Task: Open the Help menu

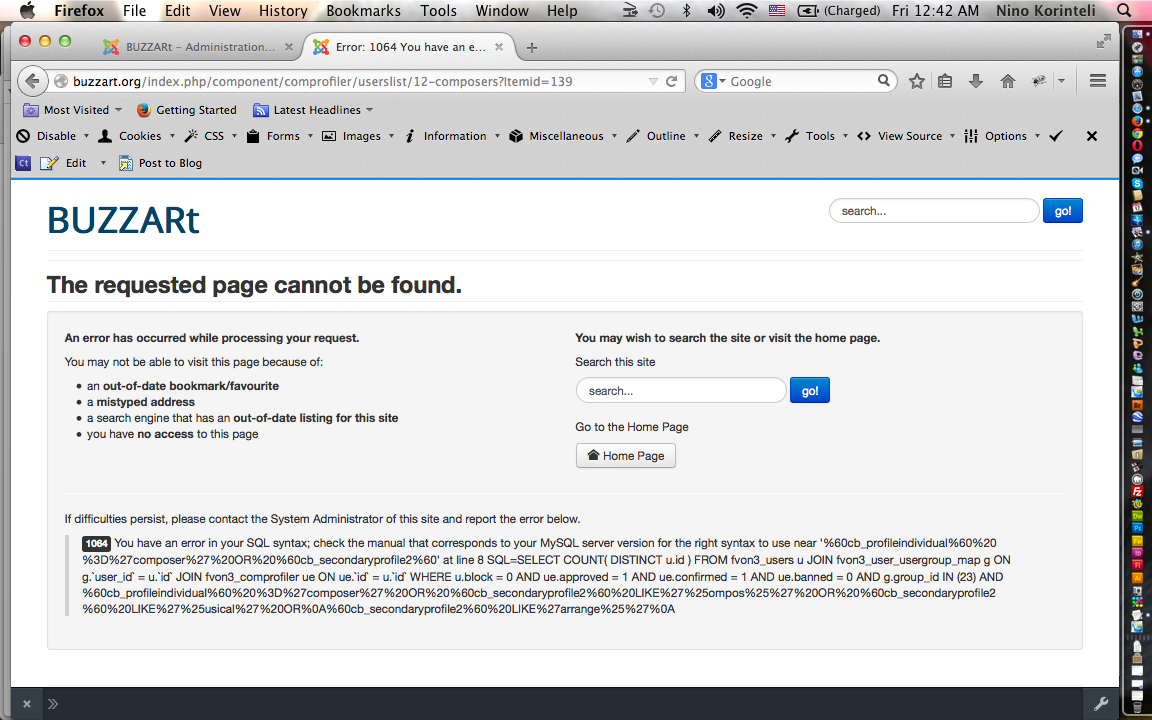Action: pos(562,10)
